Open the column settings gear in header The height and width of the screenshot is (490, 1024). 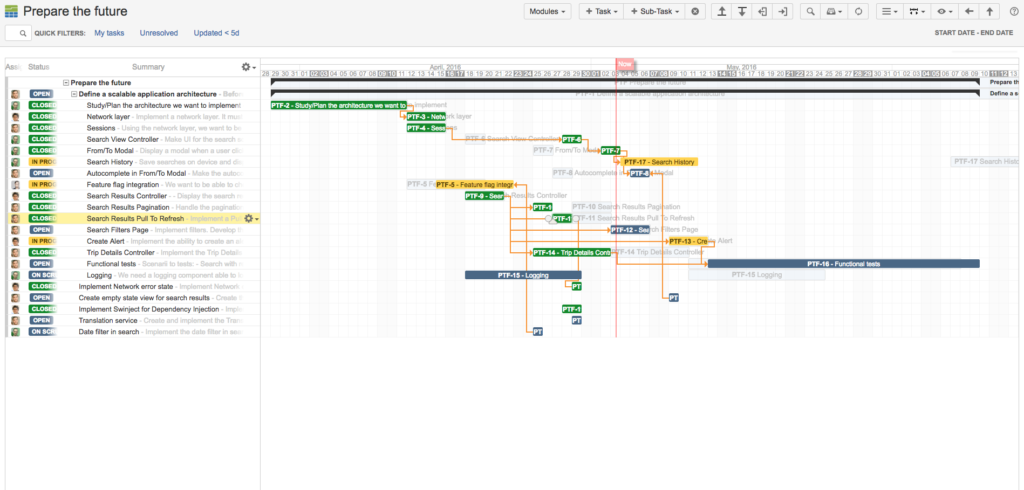pyautogui.click(x=248, y=67)
